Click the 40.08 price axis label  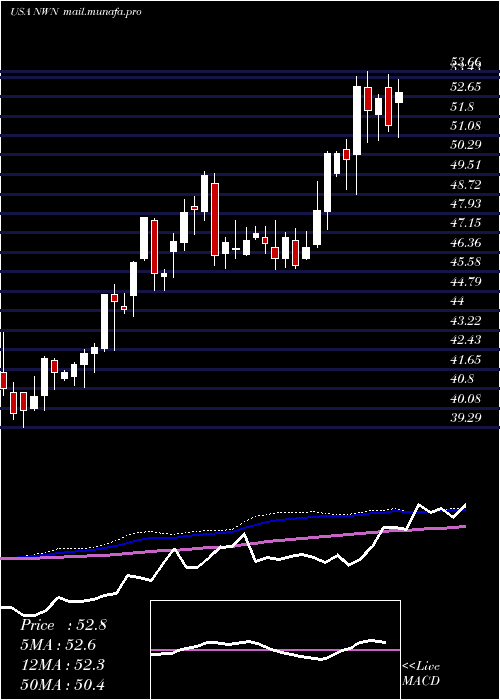click(x=466, y=398)
